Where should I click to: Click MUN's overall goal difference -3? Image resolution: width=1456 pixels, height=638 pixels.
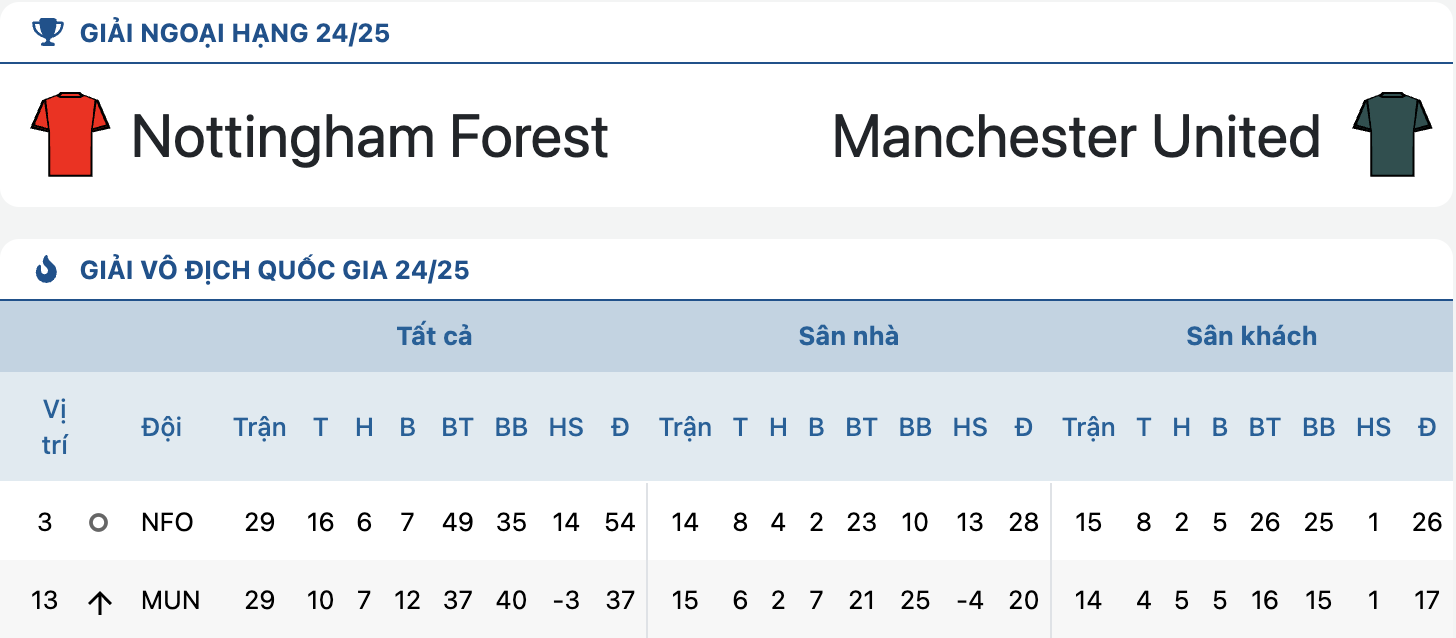click(566, 601)
